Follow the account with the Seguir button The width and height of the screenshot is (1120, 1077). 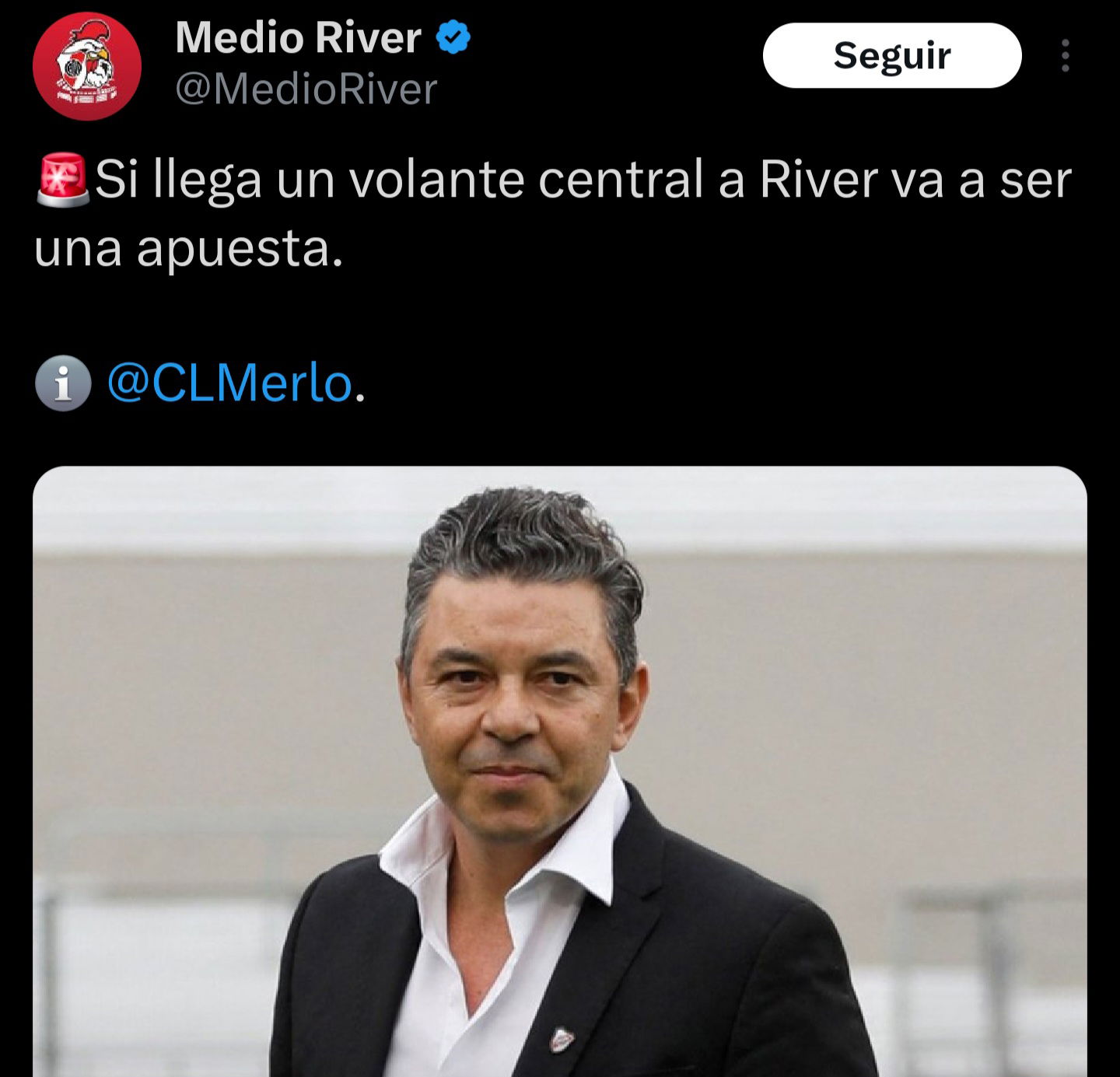tap(892, 55)
